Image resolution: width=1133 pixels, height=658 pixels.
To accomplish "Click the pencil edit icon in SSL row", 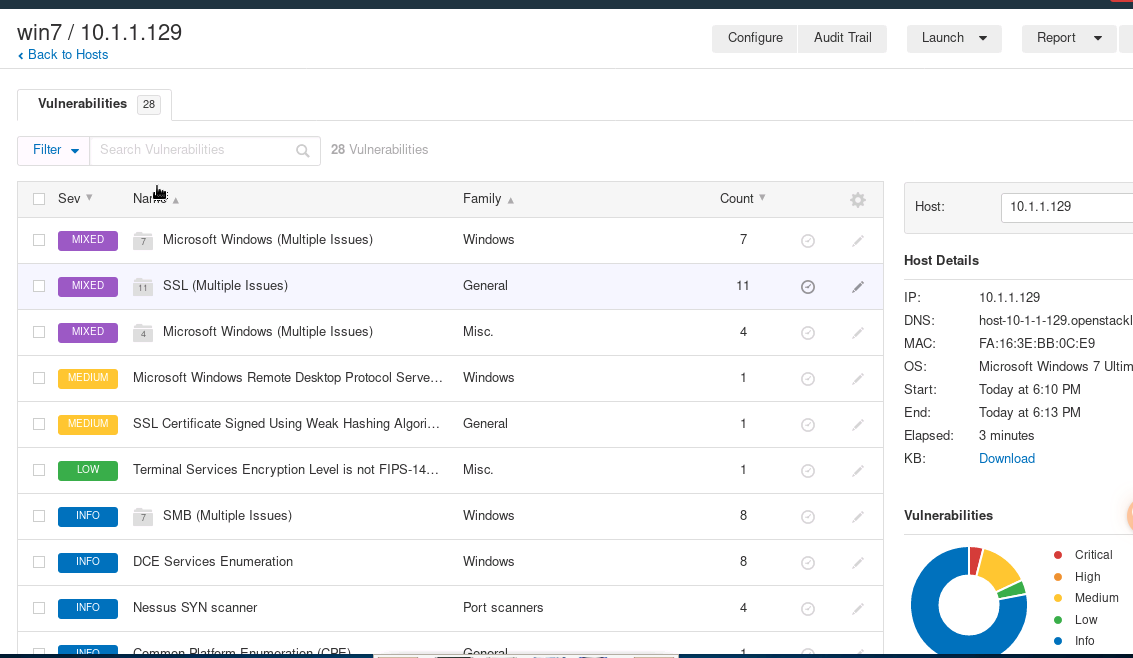I will [x=857, y=287].
